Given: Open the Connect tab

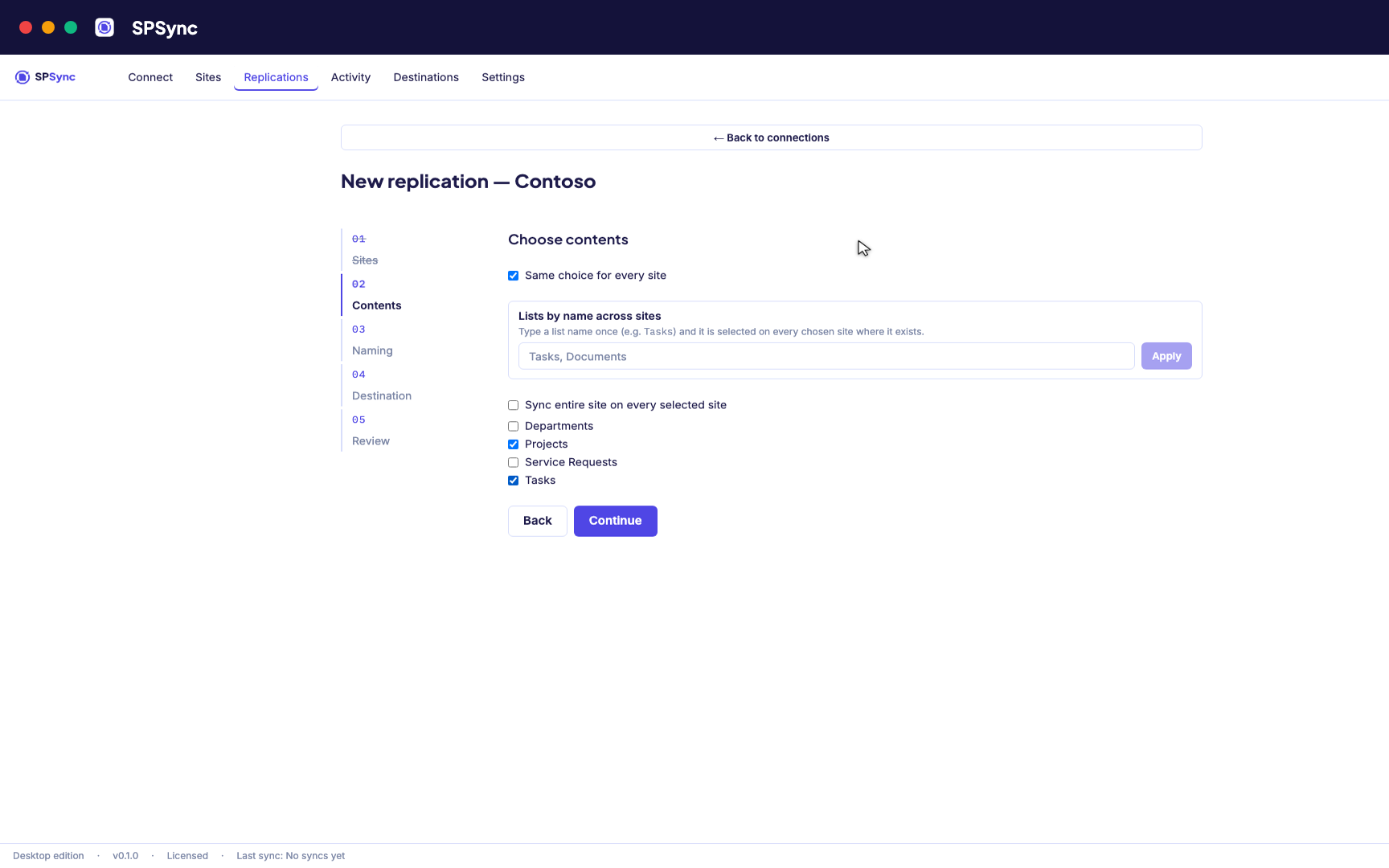Looking at the screenshot, I should pyautogui.click(x=150, y=77).
